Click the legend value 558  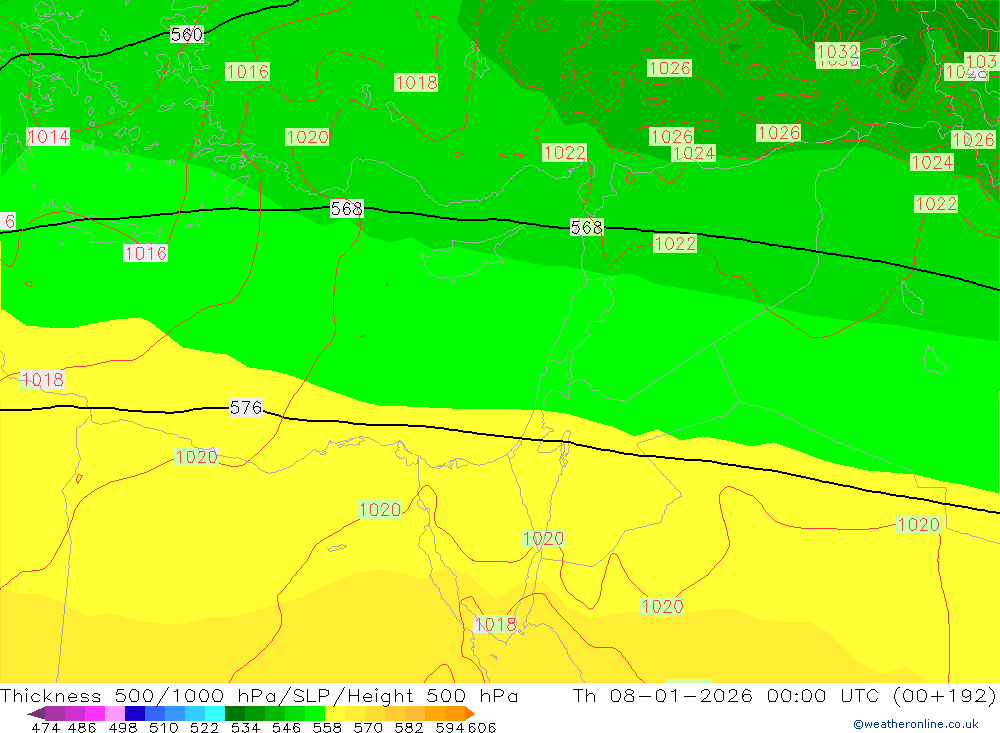click(x=327, y=727)
